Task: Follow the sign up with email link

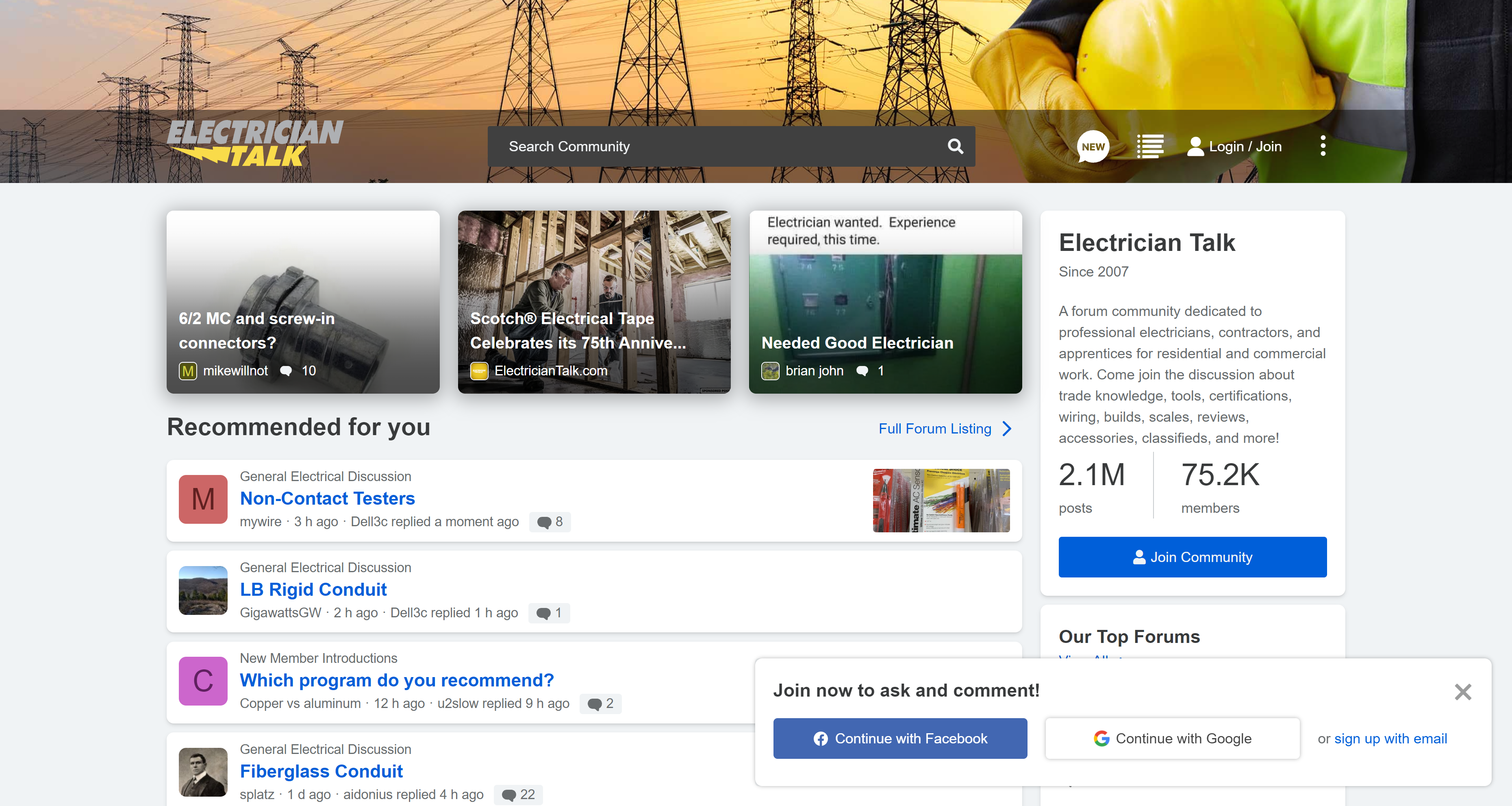Action: 1390,738
